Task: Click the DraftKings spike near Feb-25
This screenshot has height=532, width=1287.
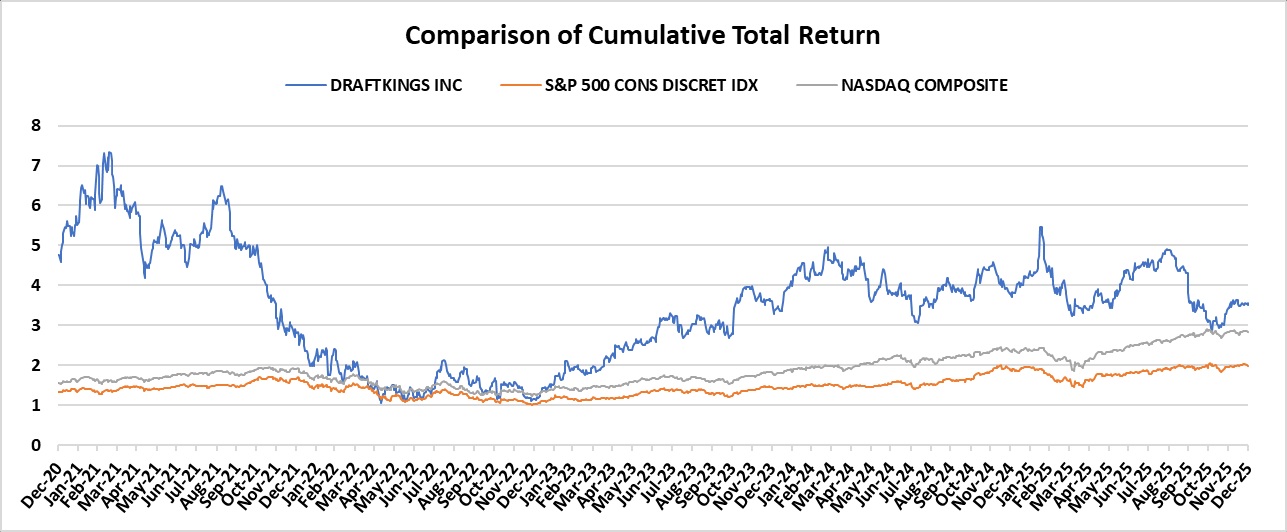Action: [1041, 228]
